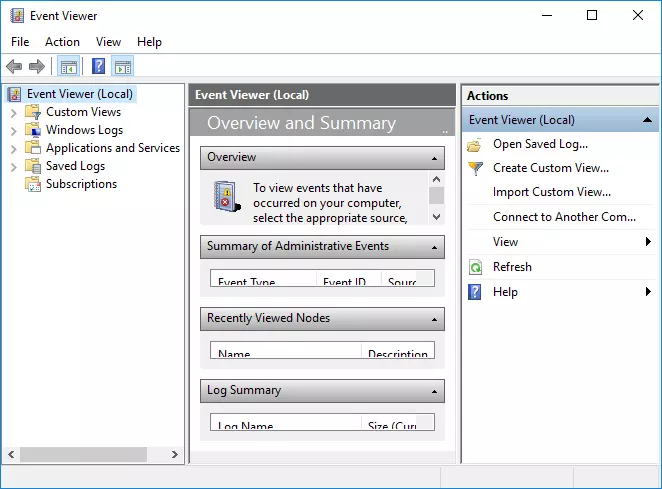Click the Back arrow toolbar icon
The image size is (662, 489).
[14, 67]
